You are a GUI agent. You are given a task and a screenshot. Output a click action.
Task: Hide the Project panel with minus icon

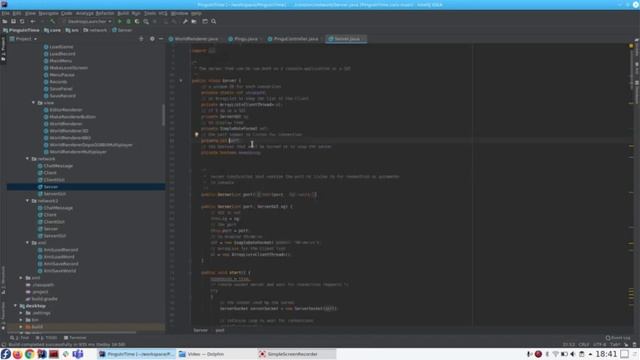coord(161,39)
